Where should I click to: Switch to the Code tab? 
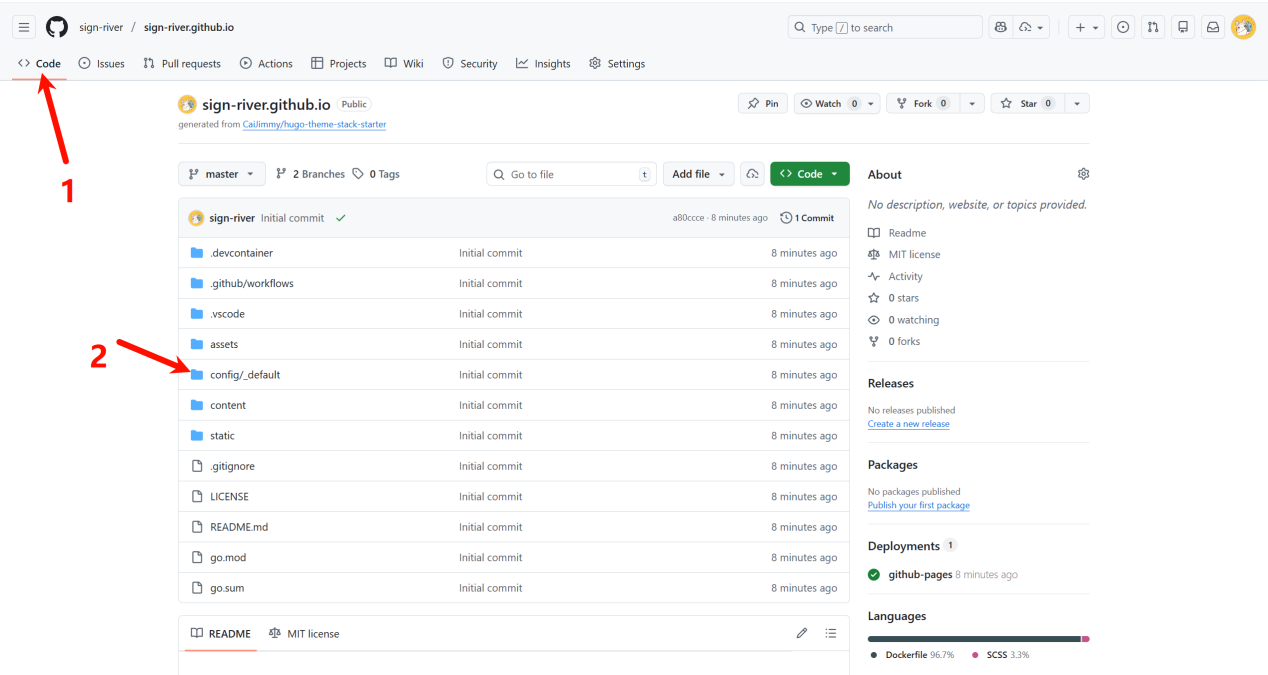pos(40,64)
